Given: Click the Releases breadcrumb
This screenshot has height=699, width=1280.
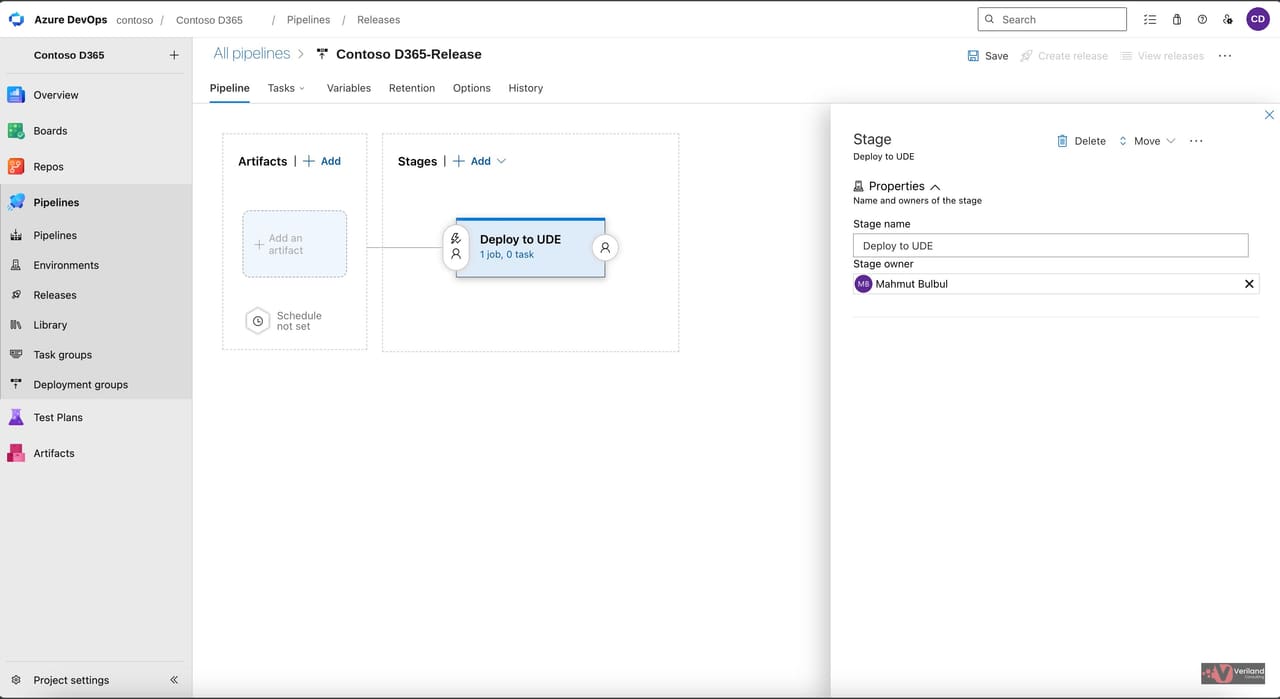Looking at the screenshot, I should [x=378, y=20].
